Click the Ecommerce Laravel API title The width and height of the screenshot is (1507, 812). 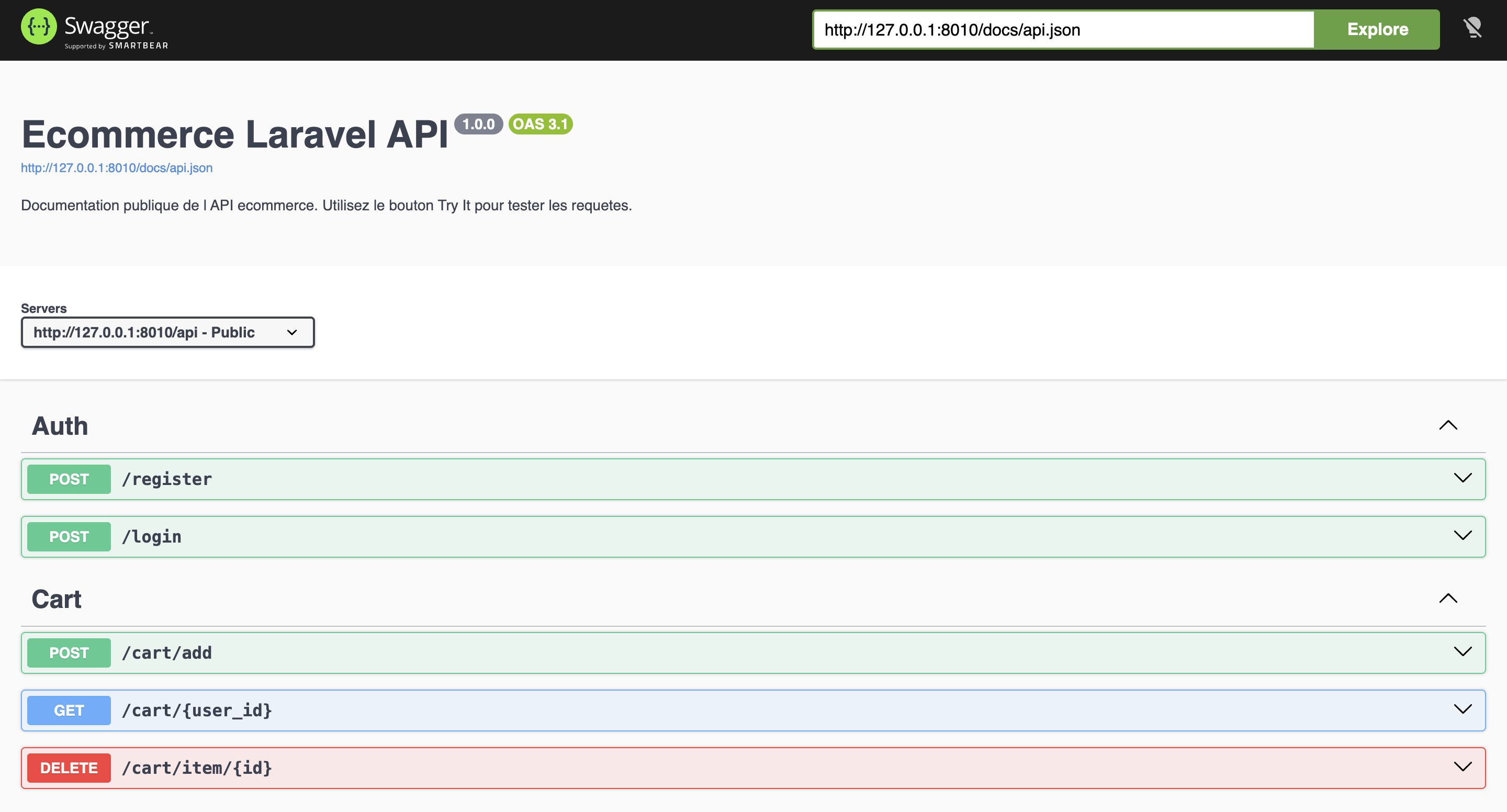pyautogui.click(x=234, y=134)
